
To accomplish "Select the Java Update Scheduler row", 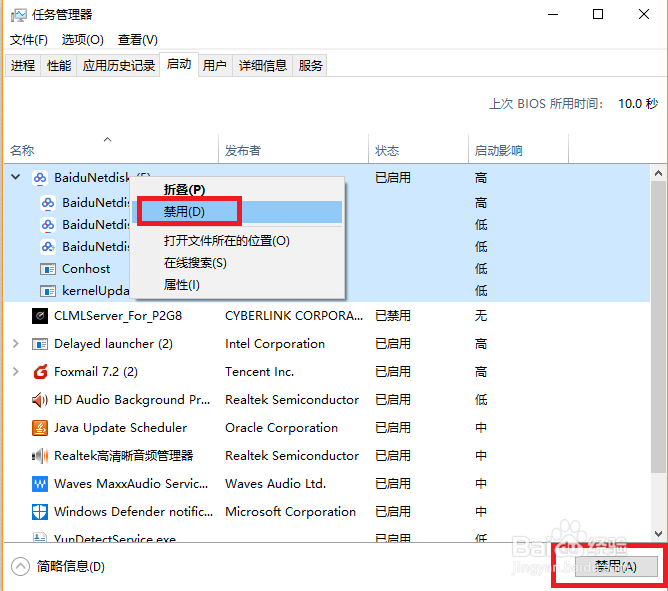I will coord(327,428).
